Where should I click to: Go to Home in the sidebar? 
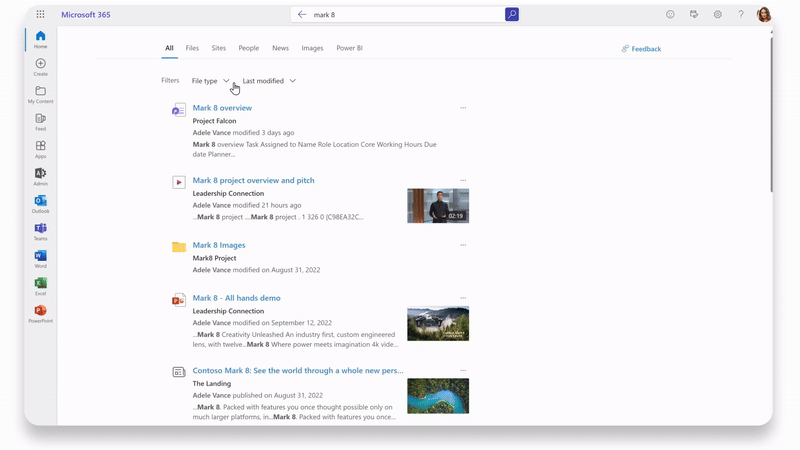coord(40,39)
